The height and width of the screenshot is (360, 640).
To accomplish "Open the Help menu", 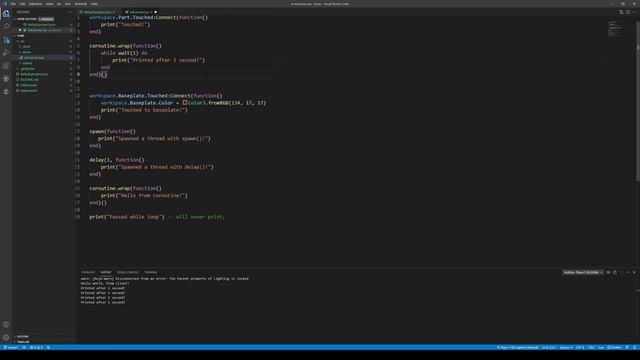I will coord(94,4).
